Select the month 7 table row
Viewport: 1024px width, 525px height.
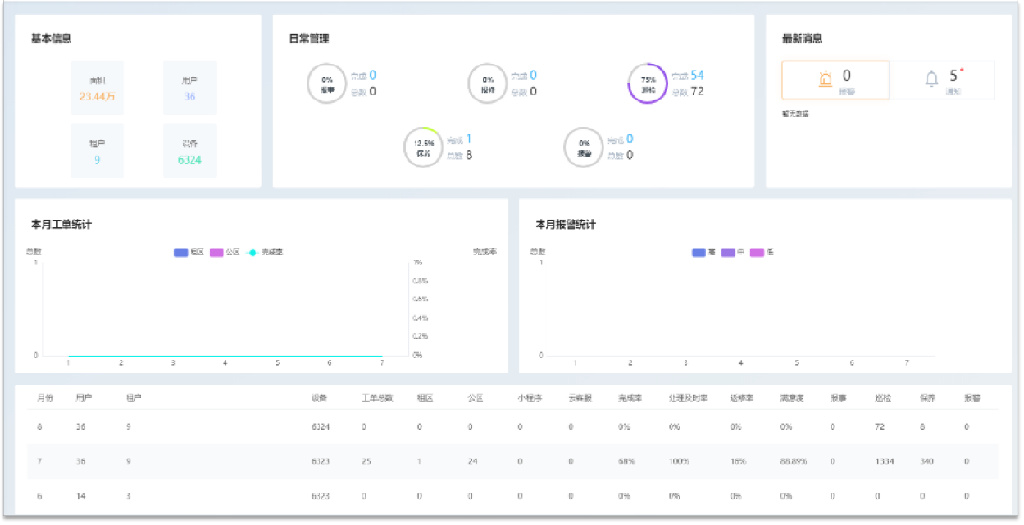coord(513,461)
